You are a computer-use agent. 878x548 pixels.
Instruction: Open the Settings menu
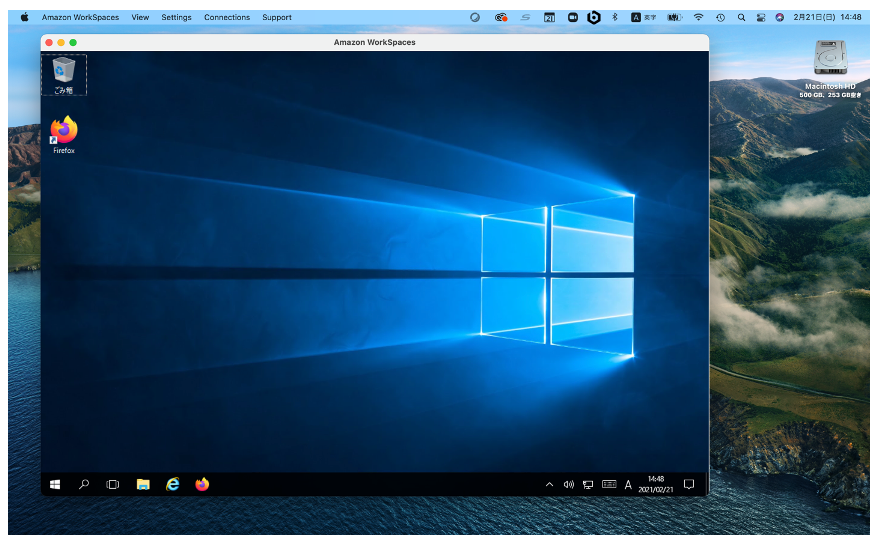pyautogui.click(x=176, y=17)
